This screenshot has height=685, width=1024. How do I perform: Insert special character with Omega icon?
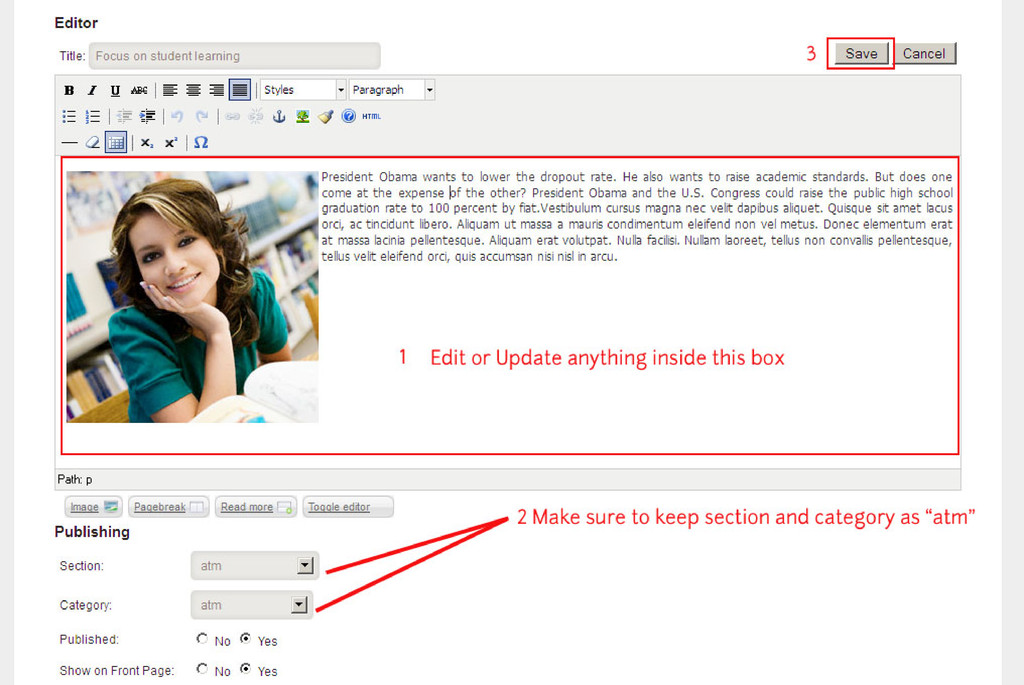pos(201,142)
